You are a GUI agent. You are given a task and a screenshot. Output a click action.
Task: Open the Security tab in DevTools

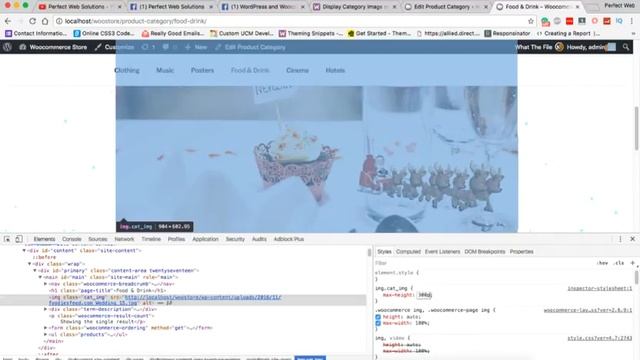pos(235,239)
